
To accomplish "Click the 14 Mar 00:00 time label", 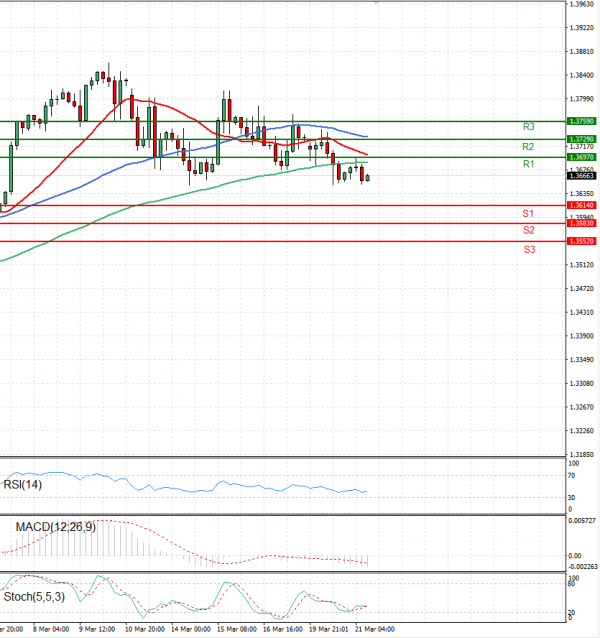I will (191, 629).
